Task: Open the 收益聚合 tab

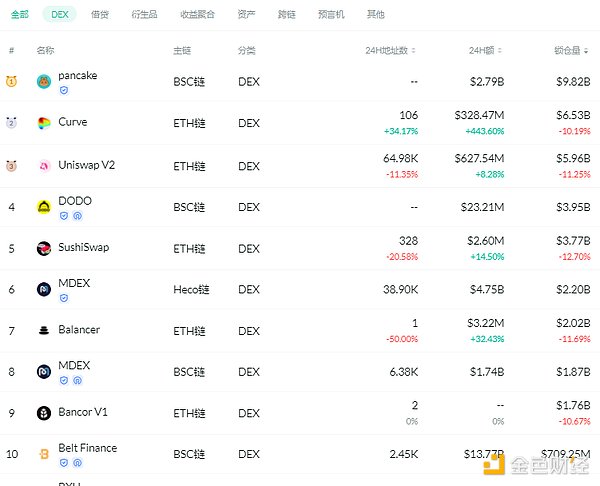Action: pyautogui.click(x=195, y=15)
